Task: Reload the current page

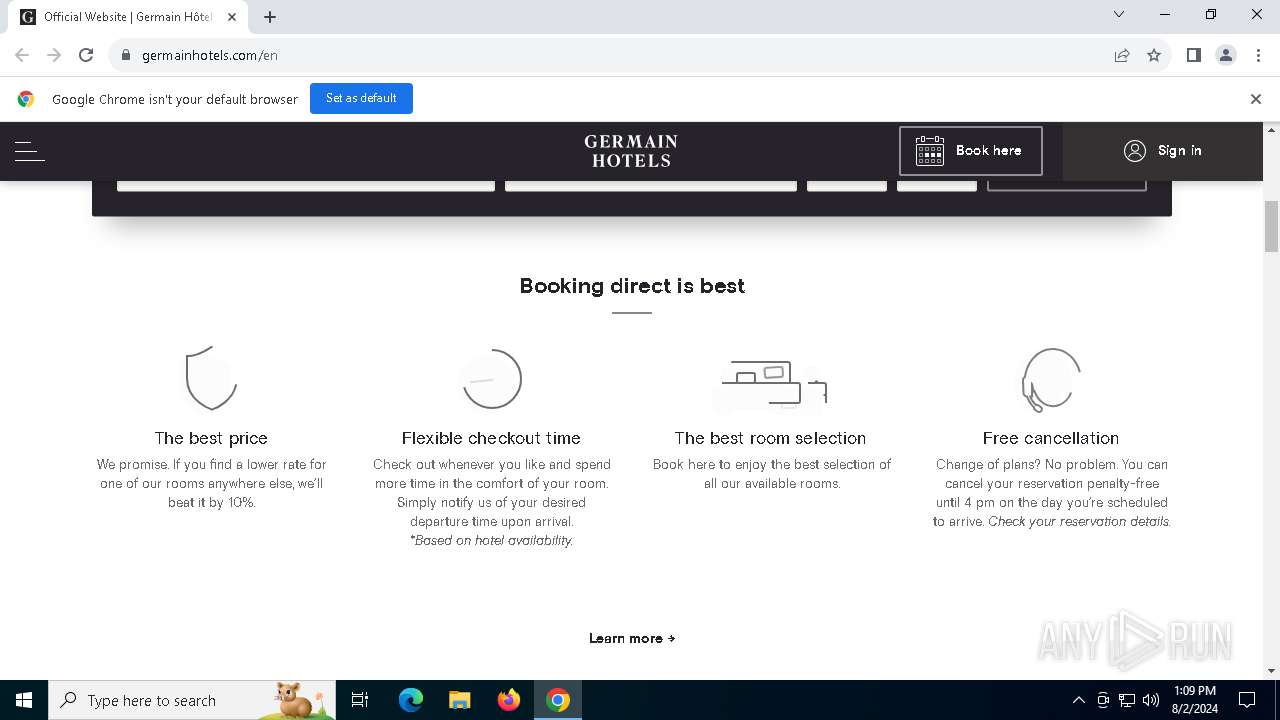Action: click(86, 56)
